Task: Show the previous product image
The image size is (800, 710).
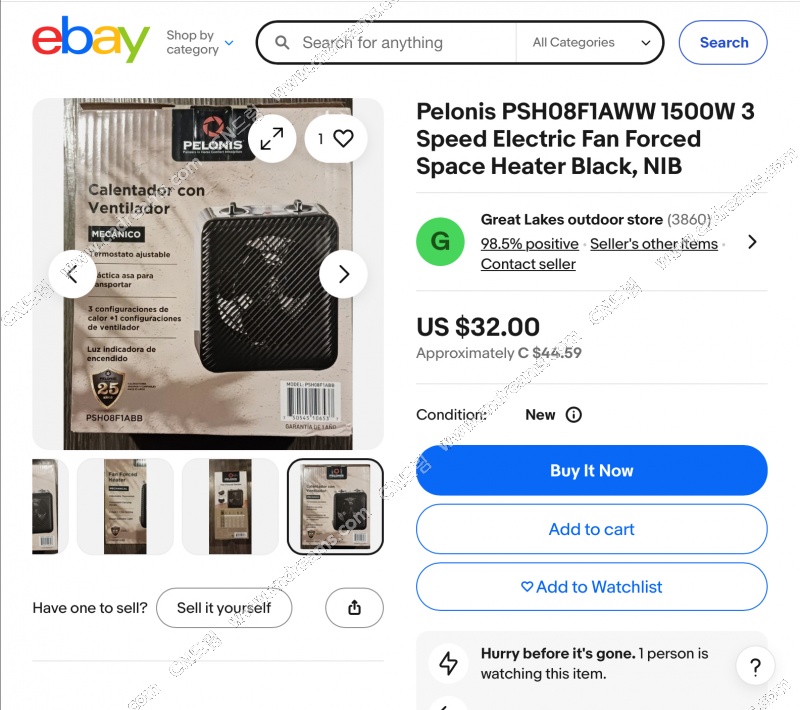Action: [x=73, y=274]
